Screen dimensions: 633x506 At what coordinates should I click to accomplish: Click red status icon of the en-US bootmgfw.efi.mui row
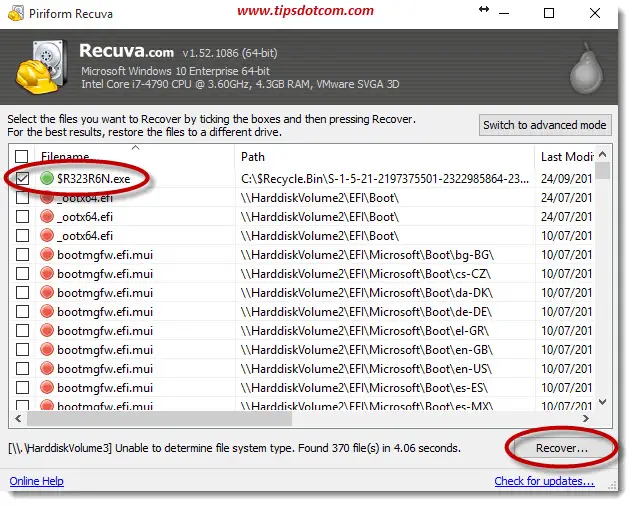47,368
